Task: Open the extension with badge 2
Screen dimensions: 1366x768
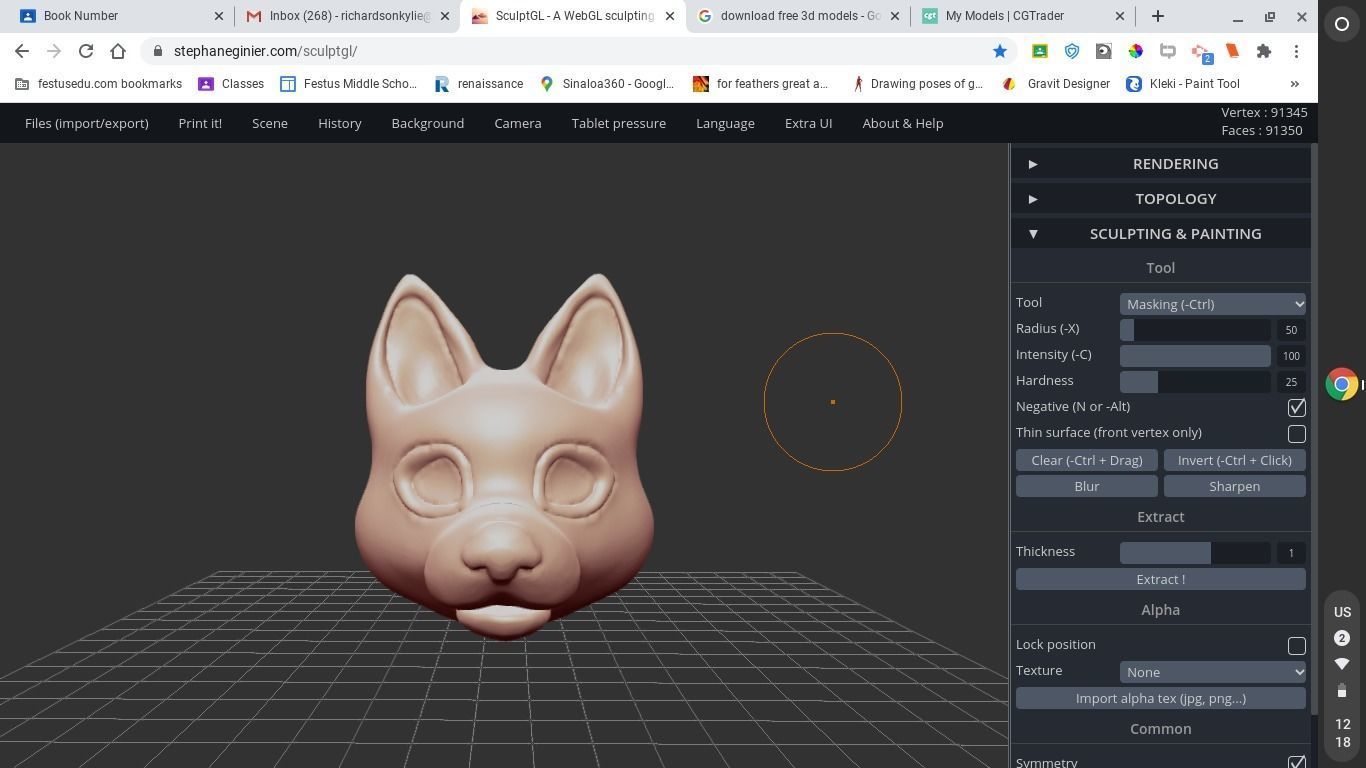Action: click(x=1201, y=52)
